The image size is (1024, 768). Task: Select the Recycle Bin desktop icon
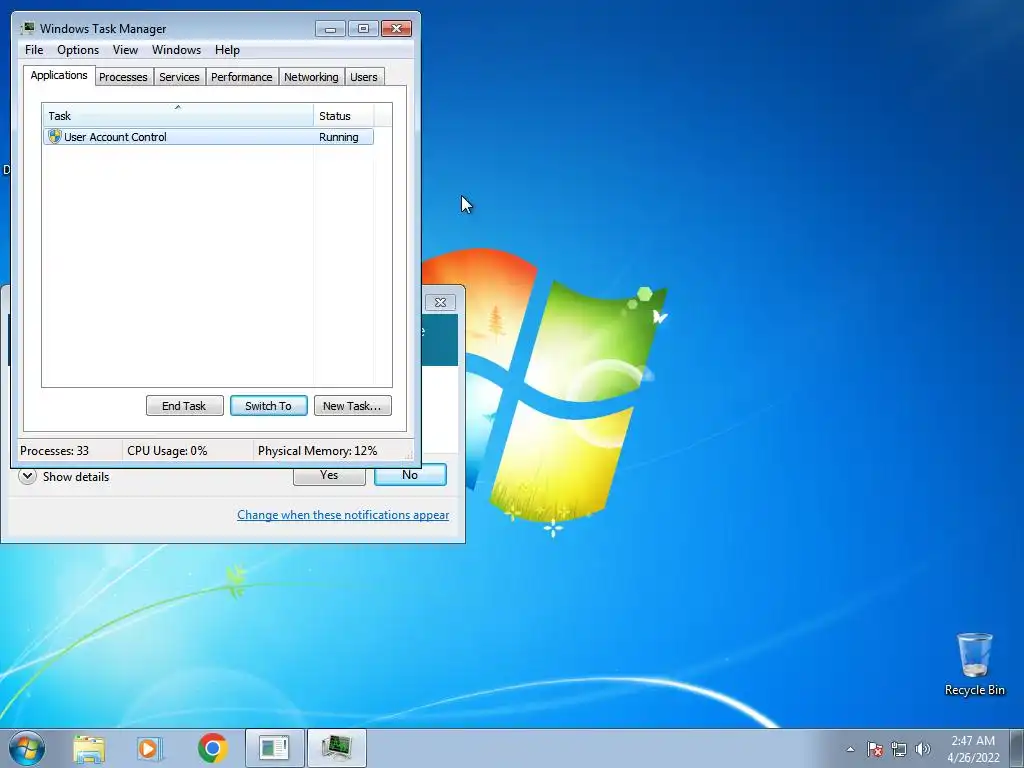[x=974, y=664]
